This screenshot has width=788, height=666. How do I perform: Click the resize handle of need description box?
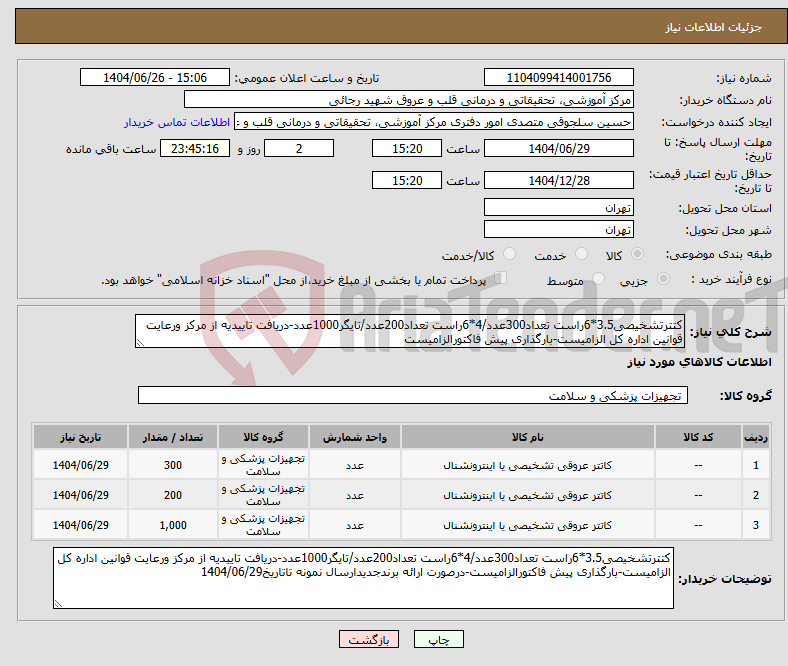140,343
